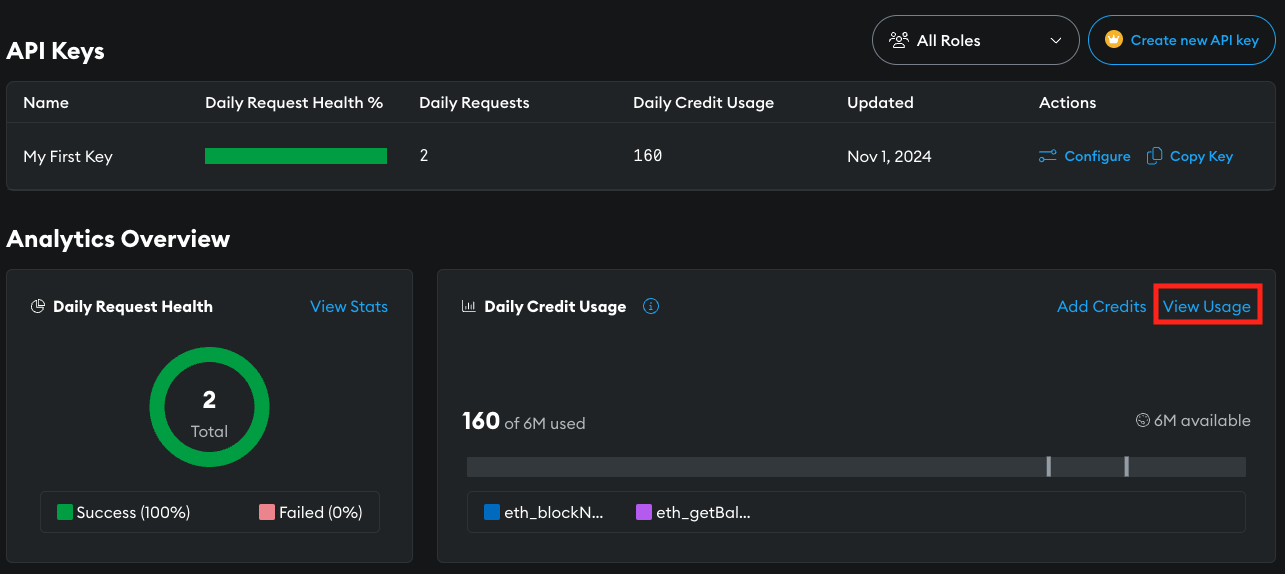
Task: Click the crown icon on Create new API key
Action: 1113,40
